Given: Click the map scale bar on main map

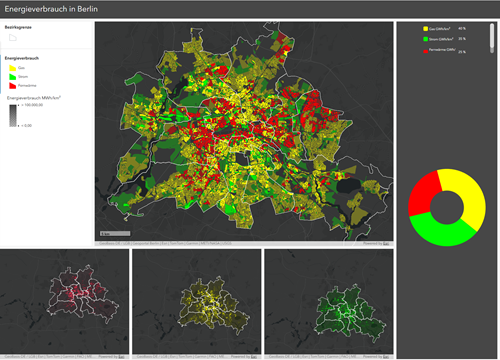Looking at the screenshot, I should coord(115,234).
